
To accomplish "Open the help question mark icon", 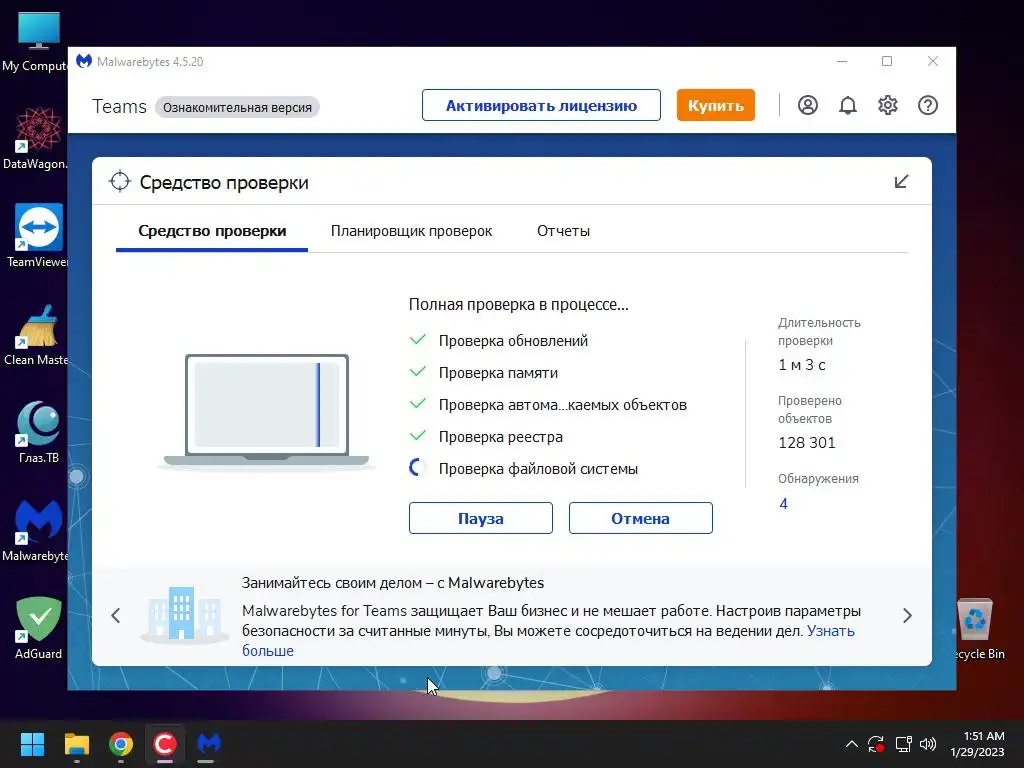I will (928, 105).
